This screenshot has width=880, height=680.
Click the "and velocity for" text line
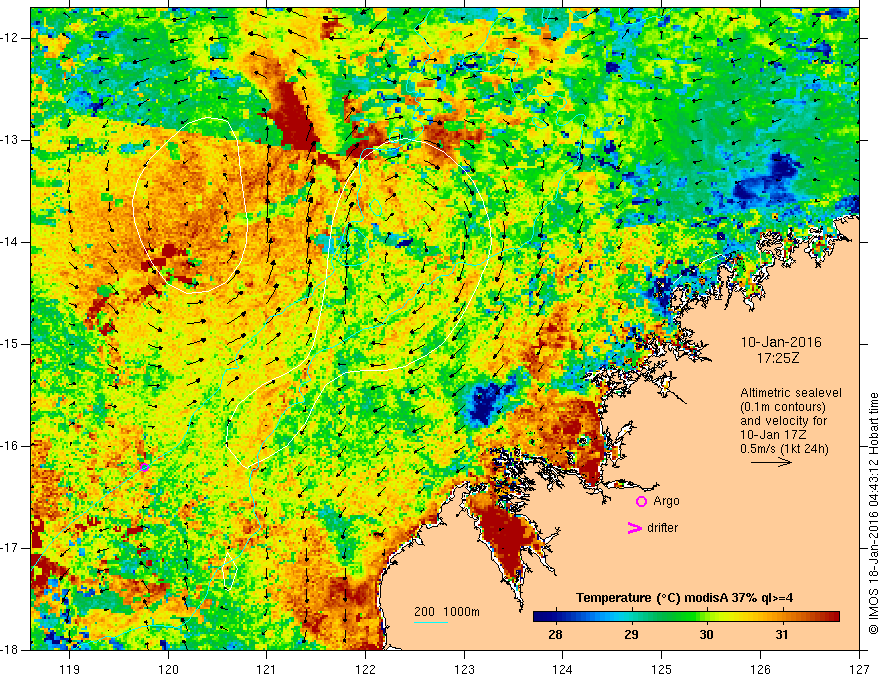tap(783, 421)
